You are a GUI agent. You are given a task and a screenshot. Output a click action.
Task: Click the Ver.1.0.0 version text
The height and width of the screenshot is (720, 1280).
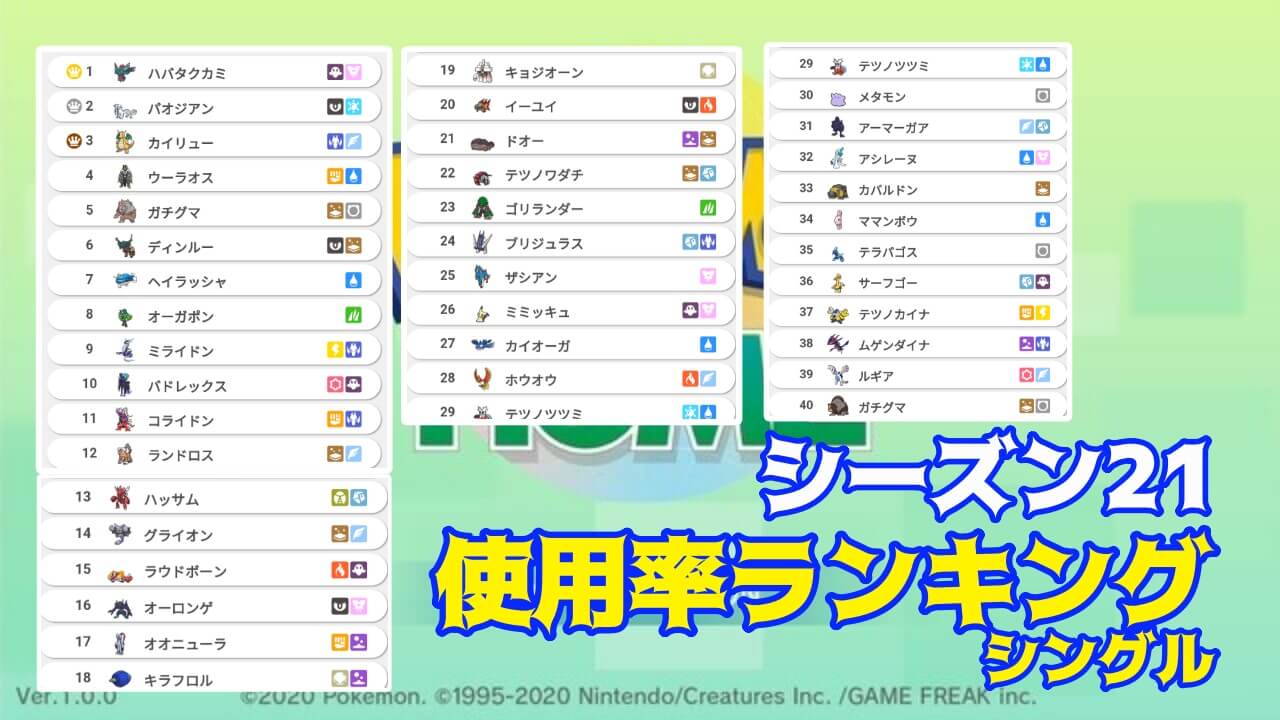pos(66,696)
